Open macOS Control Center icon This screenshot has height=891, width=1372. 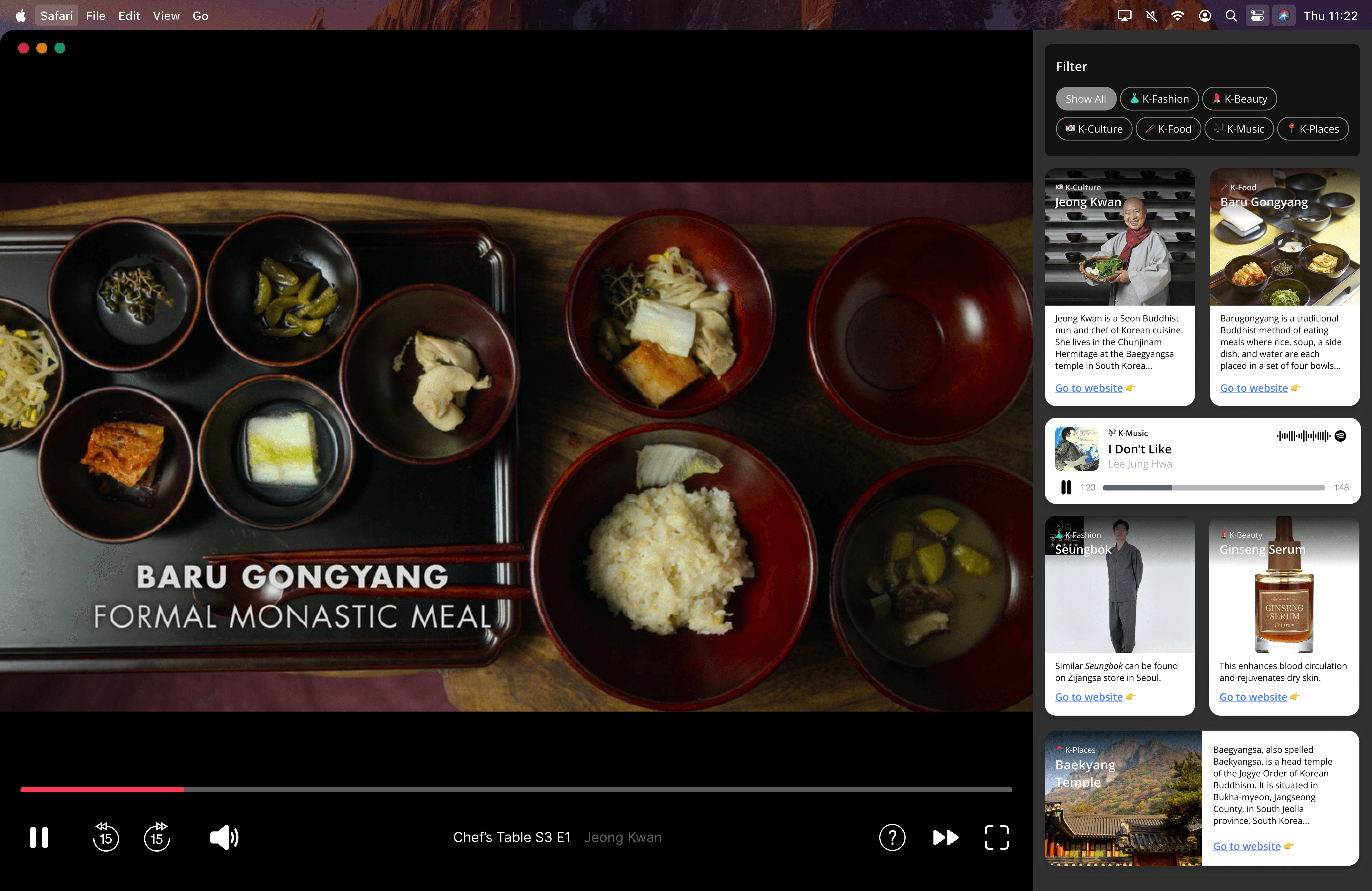pos(1257,16)
